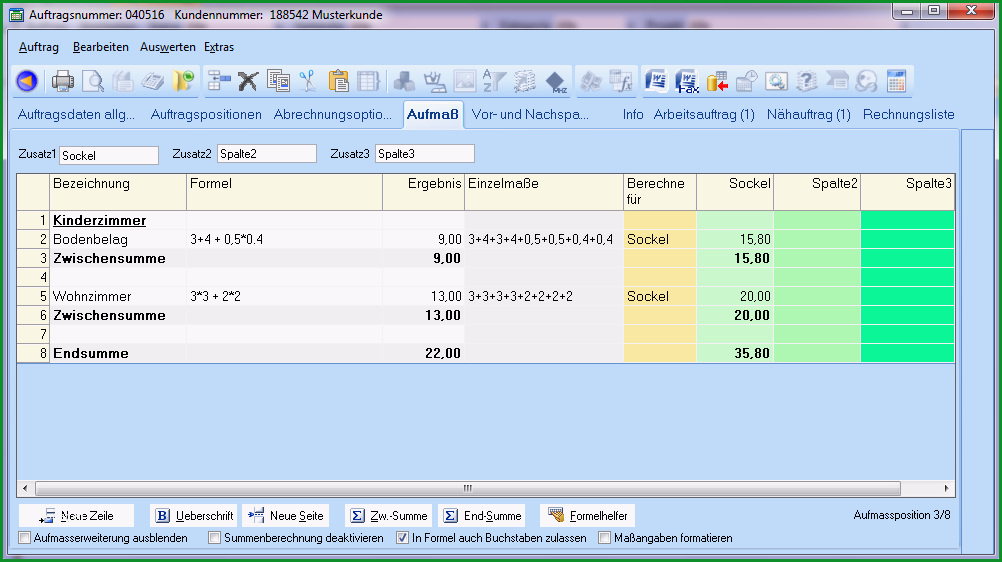
Task: Click the Zusatz2 Spalte2 input field
Action: pos(267,153)
